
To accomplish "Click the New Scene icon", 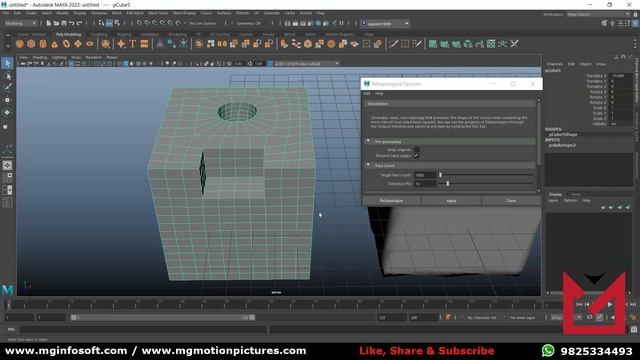I will click(49, 23).
